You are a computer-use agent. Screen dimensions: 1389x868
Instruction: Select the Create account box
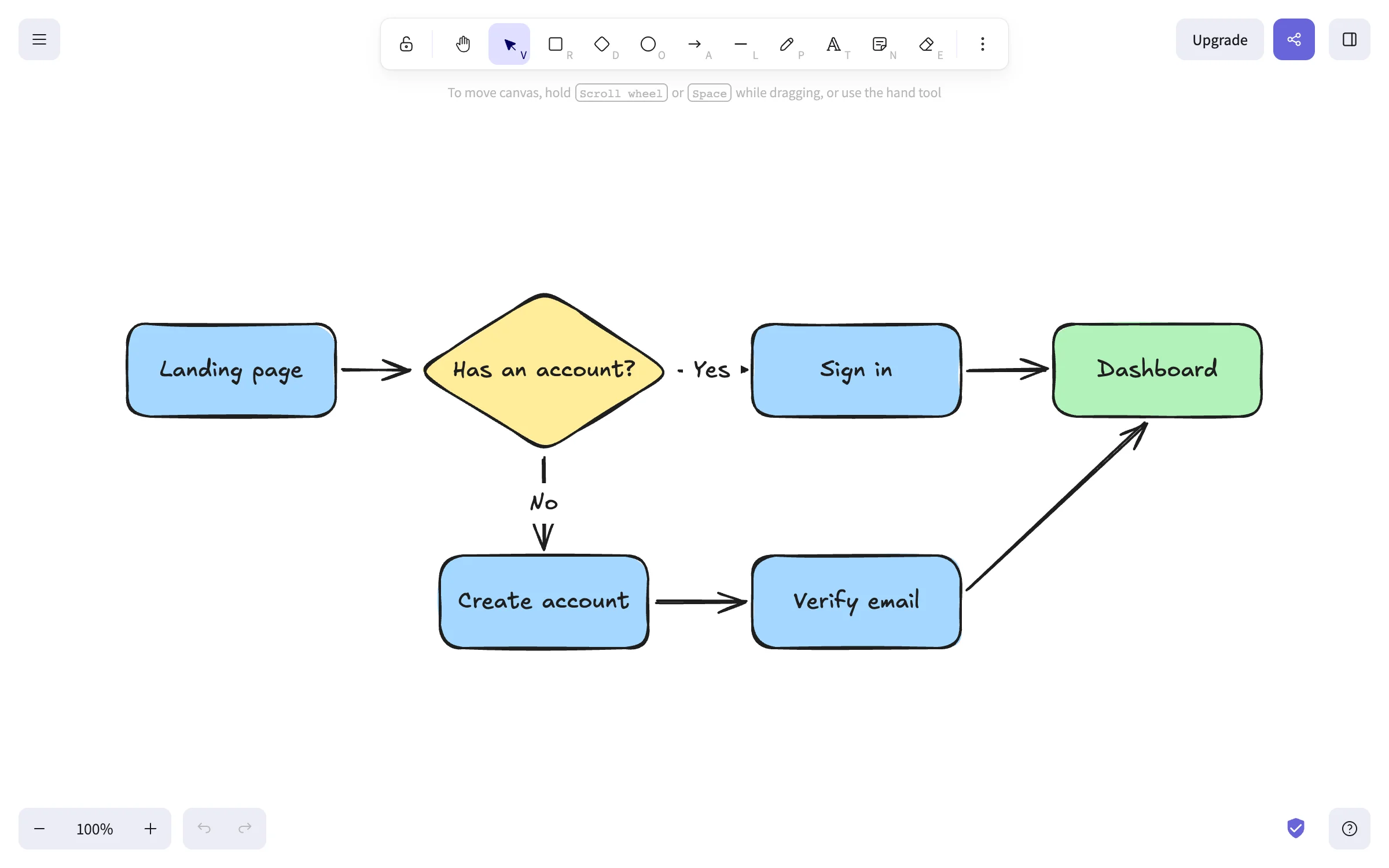tap(544, 602)
